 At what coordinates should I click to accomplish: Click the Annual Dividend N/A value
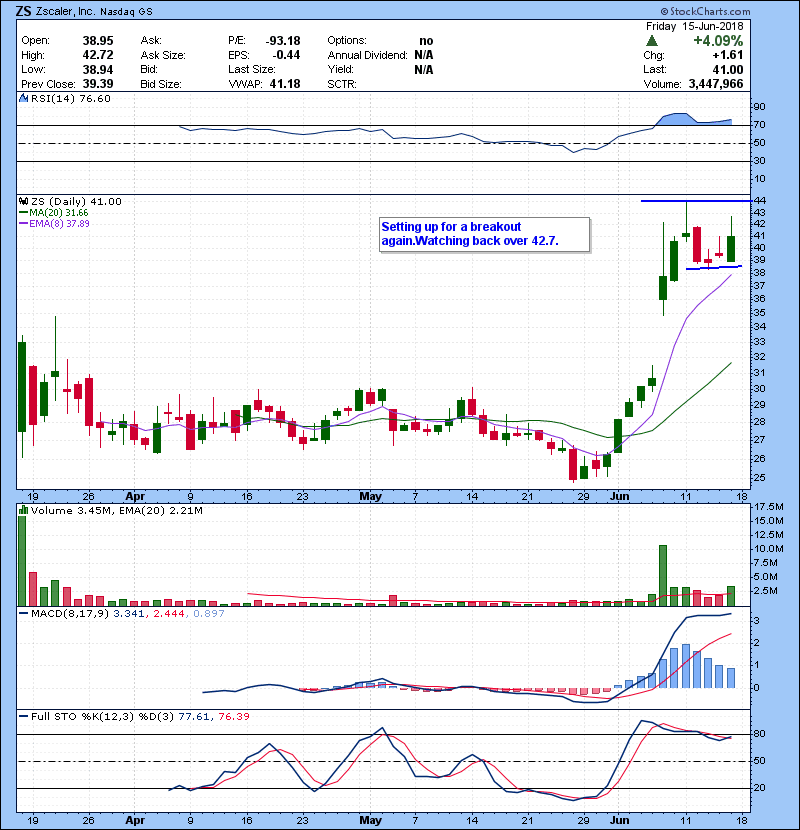click(424, 55)
